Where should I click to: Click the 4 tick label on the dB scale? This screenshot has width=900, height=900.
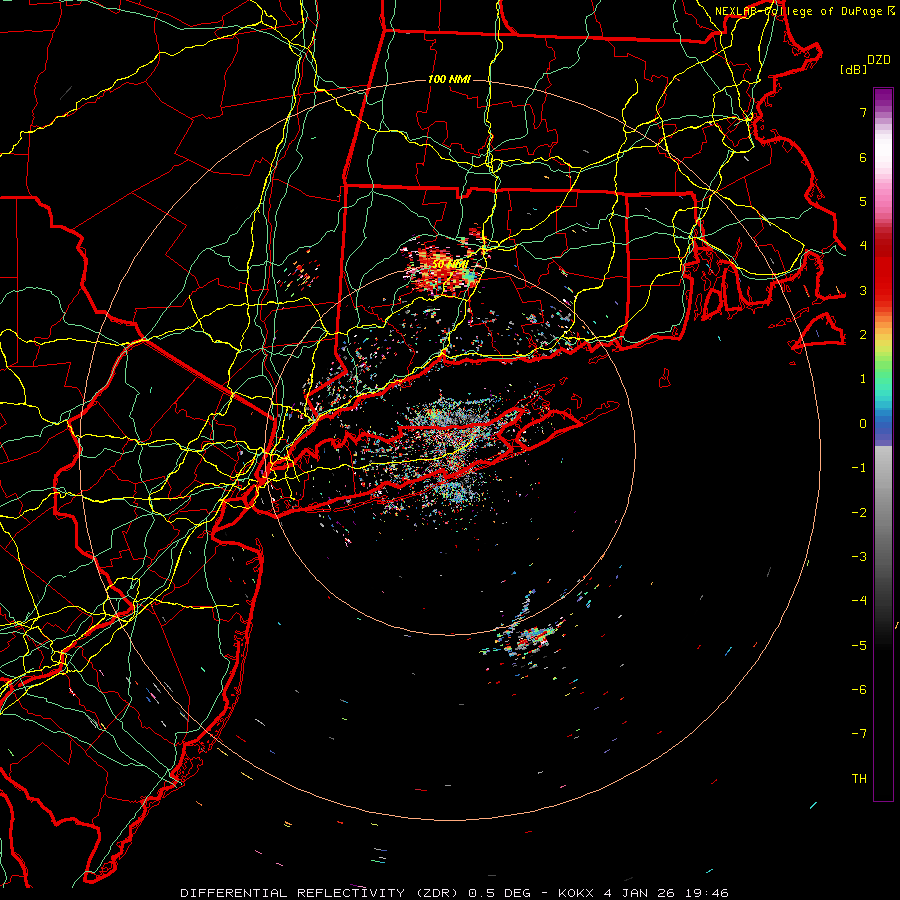(863, 246)
